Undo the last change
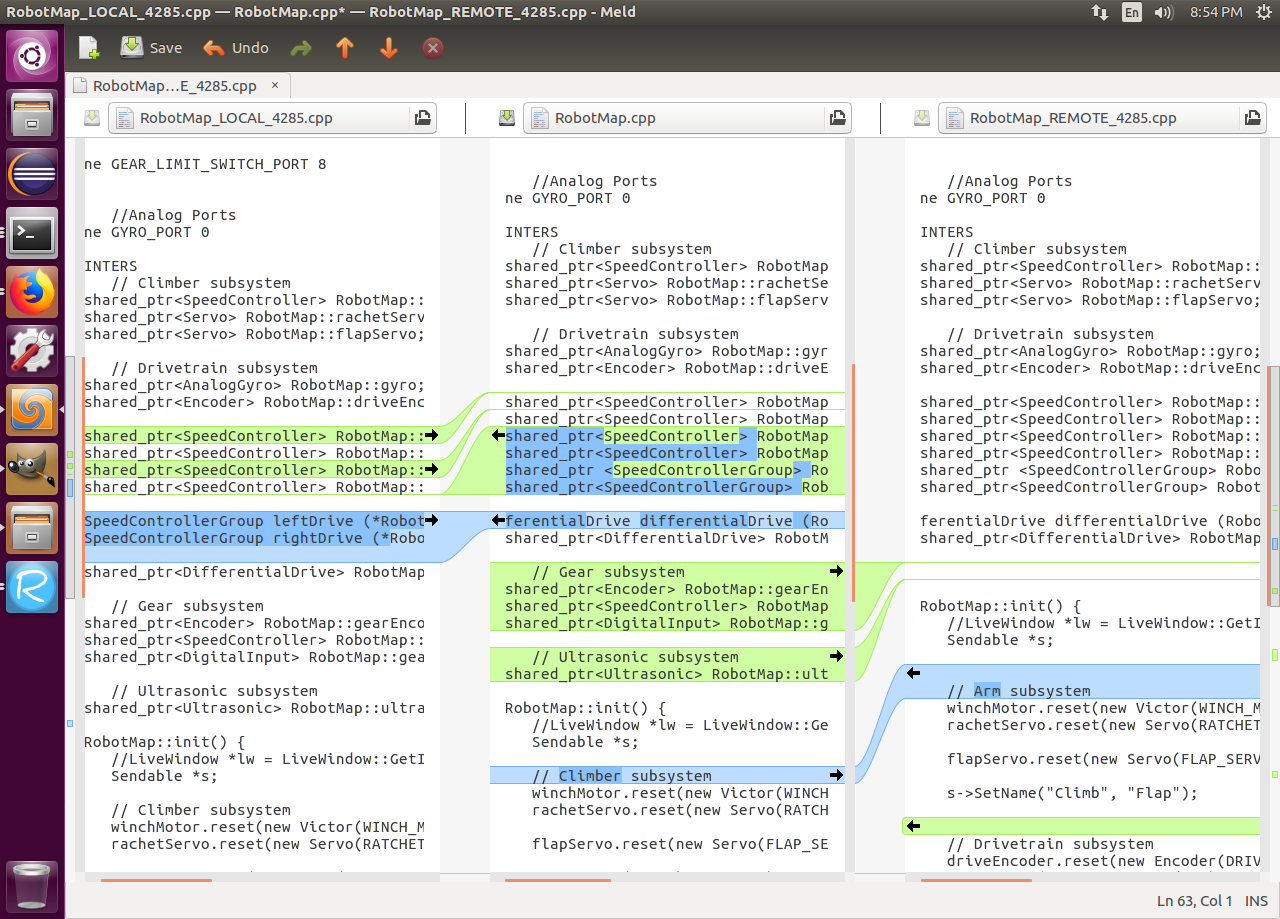 coord(236,47)
